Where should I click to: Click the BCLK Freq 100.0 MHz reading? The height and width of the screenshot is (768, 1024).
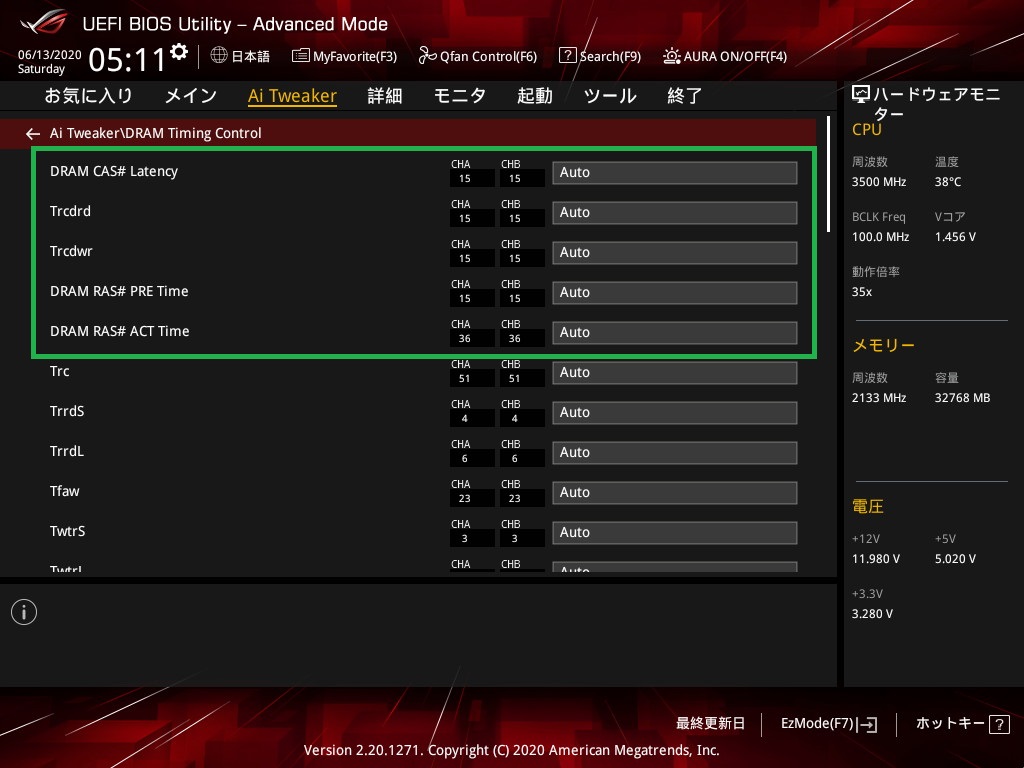[x=880, y=237]
